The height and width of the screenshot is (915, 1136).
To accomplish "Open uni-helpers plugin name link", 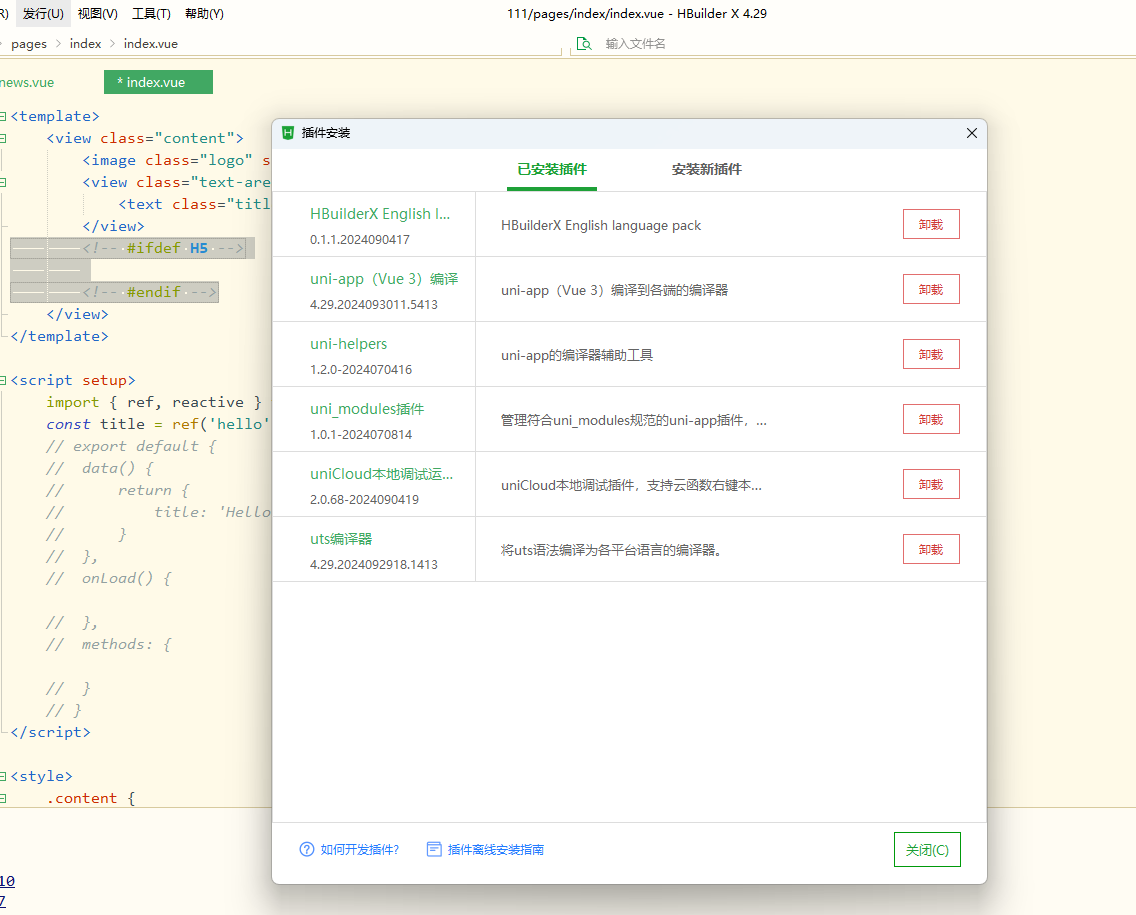I will [348, 344].
